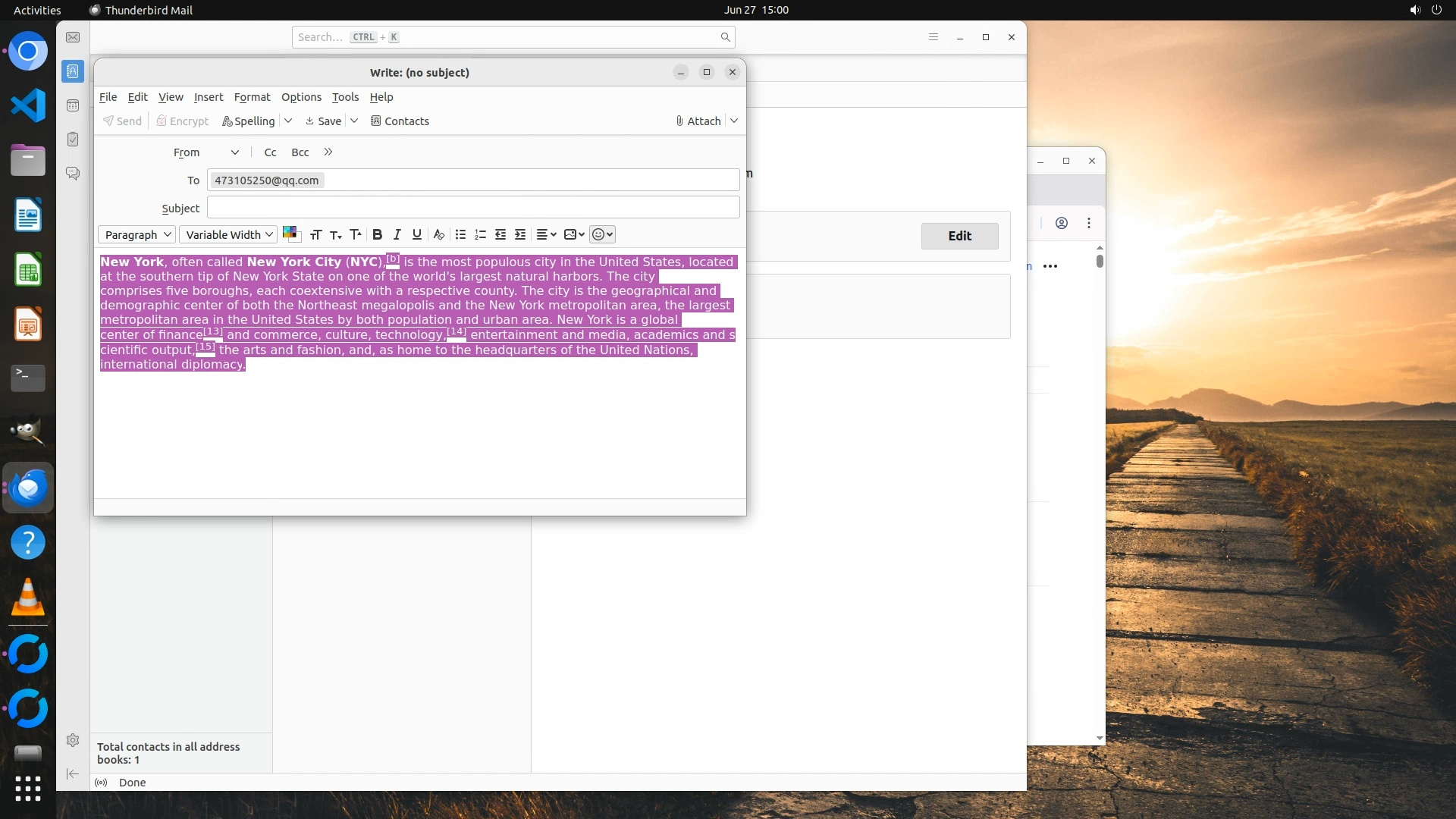Screen dimensions: 1456x819
Task: Open the emoji smiley picker
Action: [602, 234]
